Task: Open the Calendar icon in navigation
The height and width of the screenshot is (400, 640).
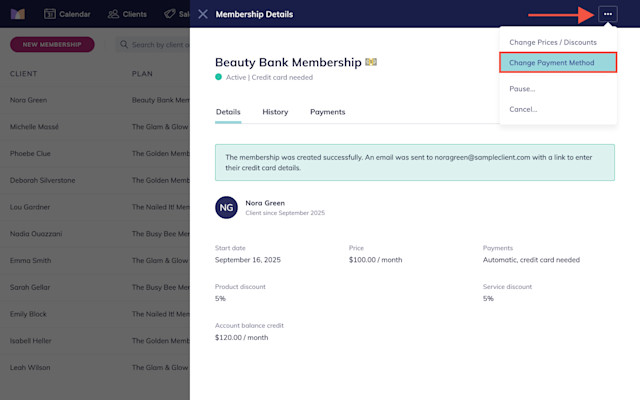Action: click(x=49, y=14)
